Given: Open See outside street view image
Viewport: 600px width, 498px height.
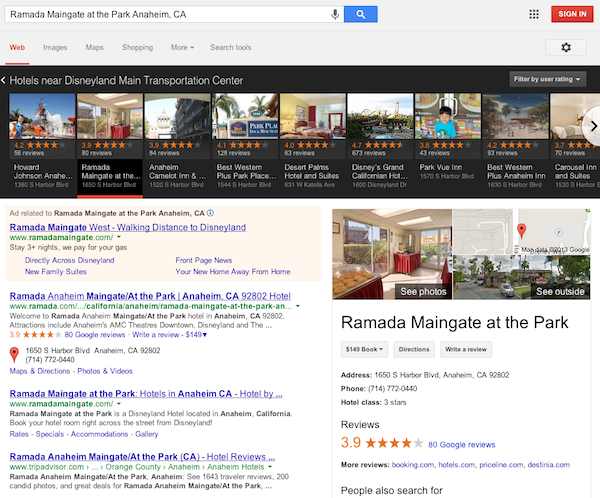Looking at the screenshot, I should (560, 291).
